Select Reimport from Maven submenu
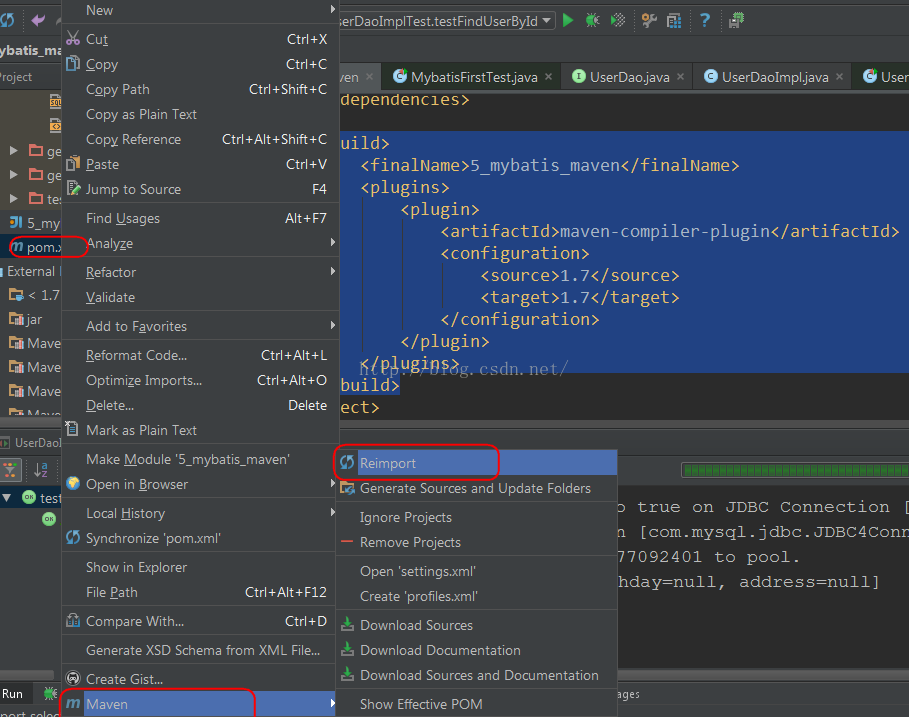 pos(388,463)
